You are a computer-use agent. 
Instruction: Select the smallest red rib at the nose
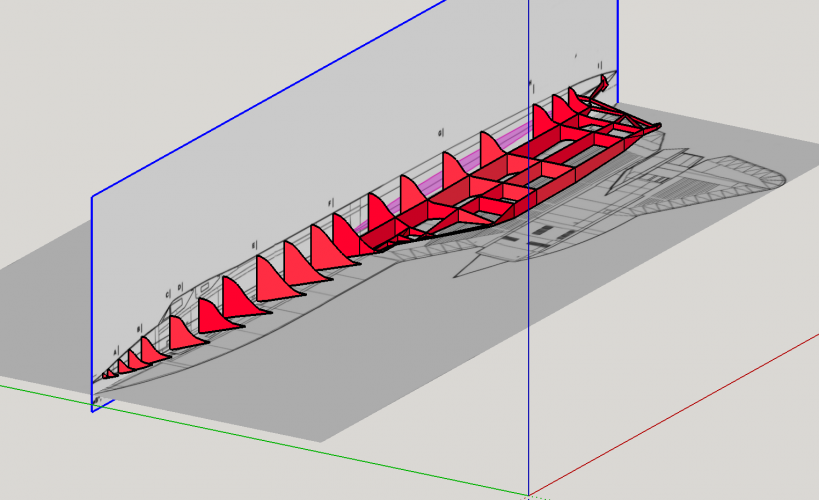[106, 374]
